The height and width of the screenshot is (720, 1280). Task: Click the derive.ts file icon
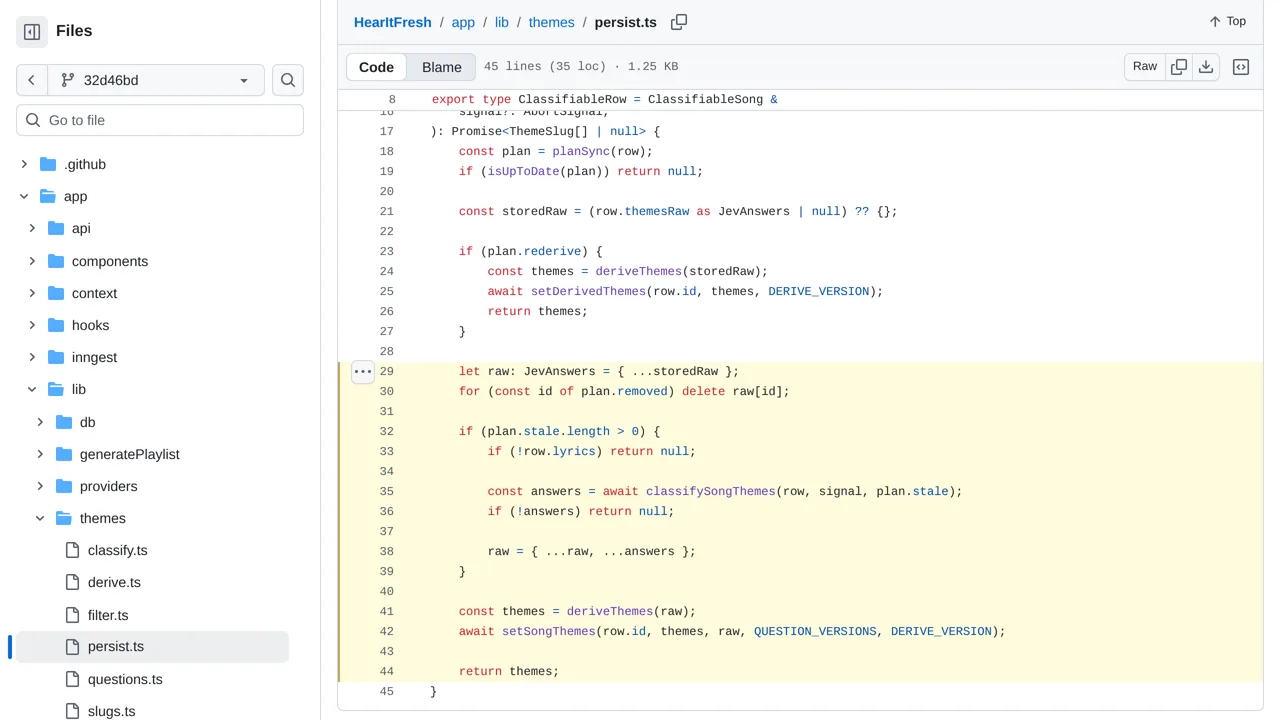point(72,582)
